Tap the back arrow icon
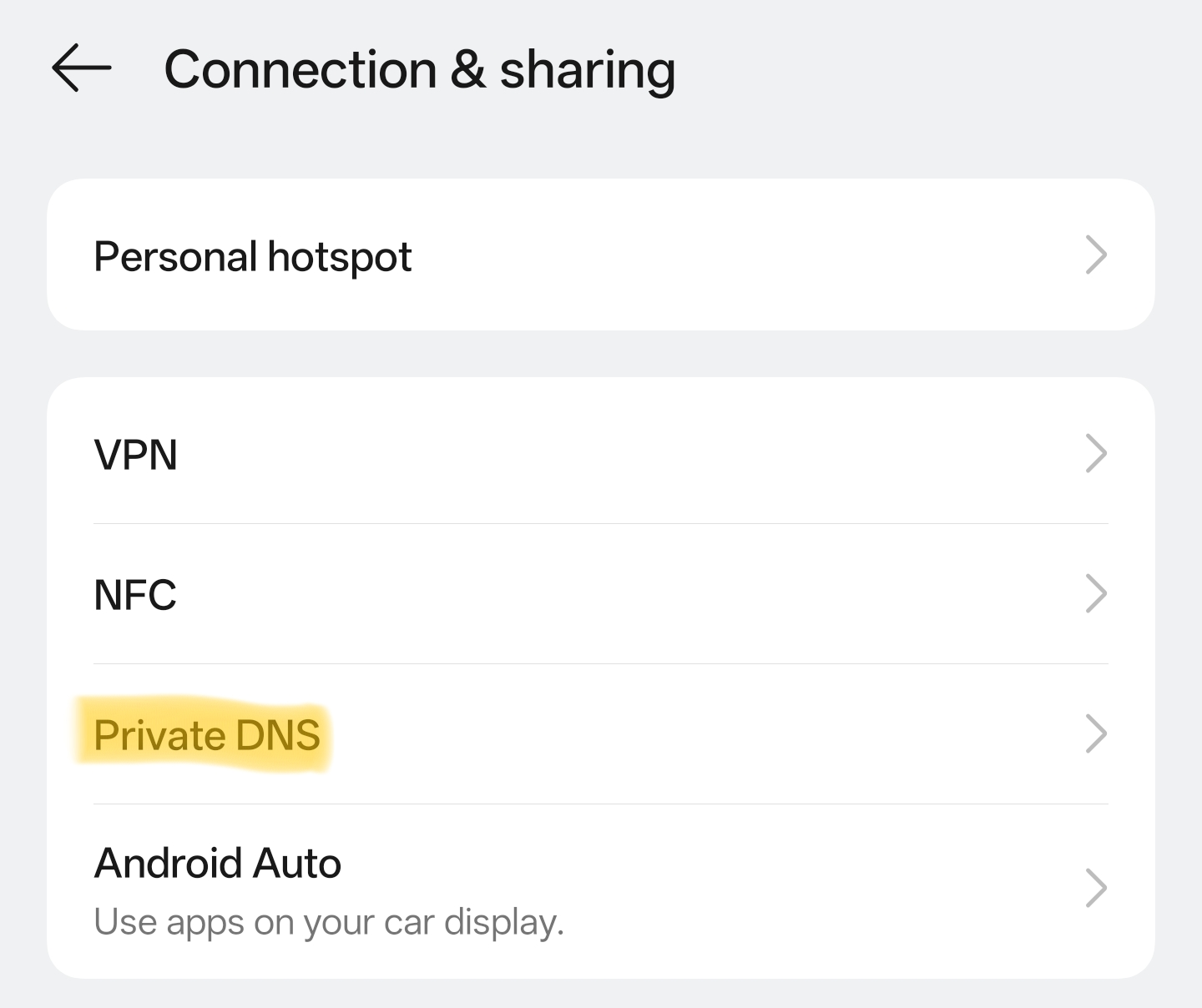Image resolution: width=1202 pixels, height=1008 pixels. tap(81, 68)
